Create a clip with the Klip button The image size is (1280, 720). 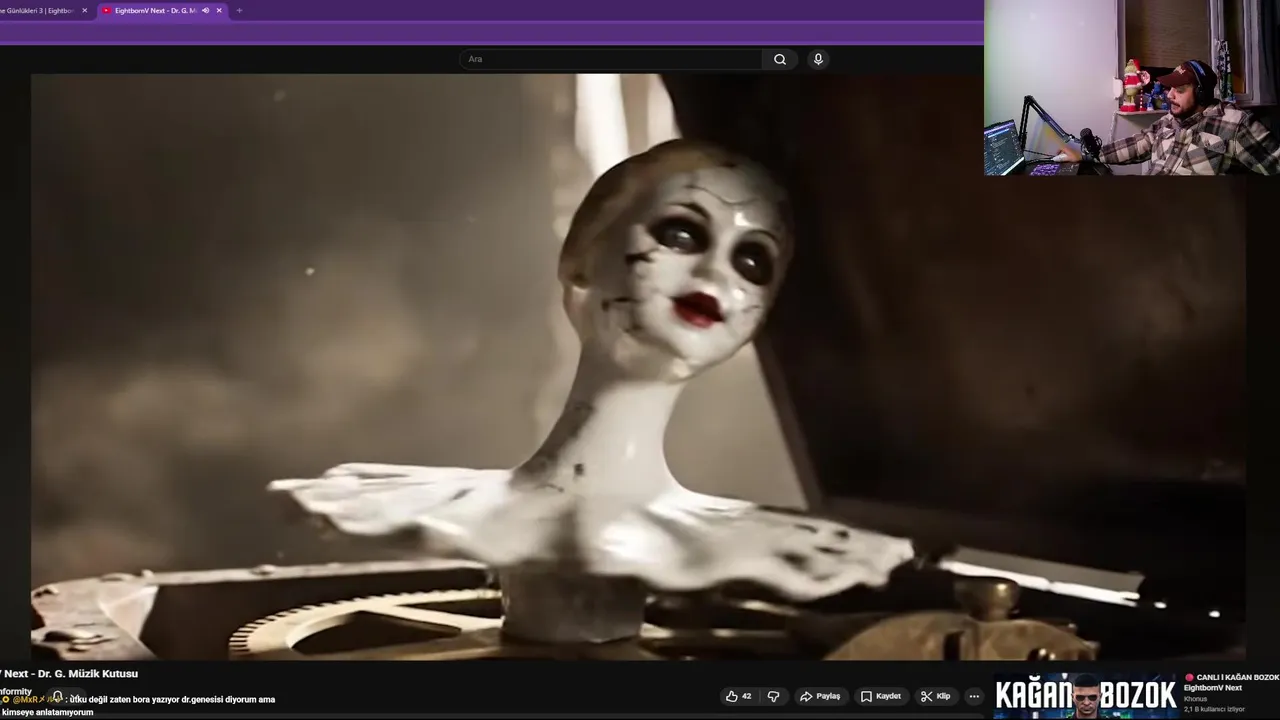click(936, 696)
